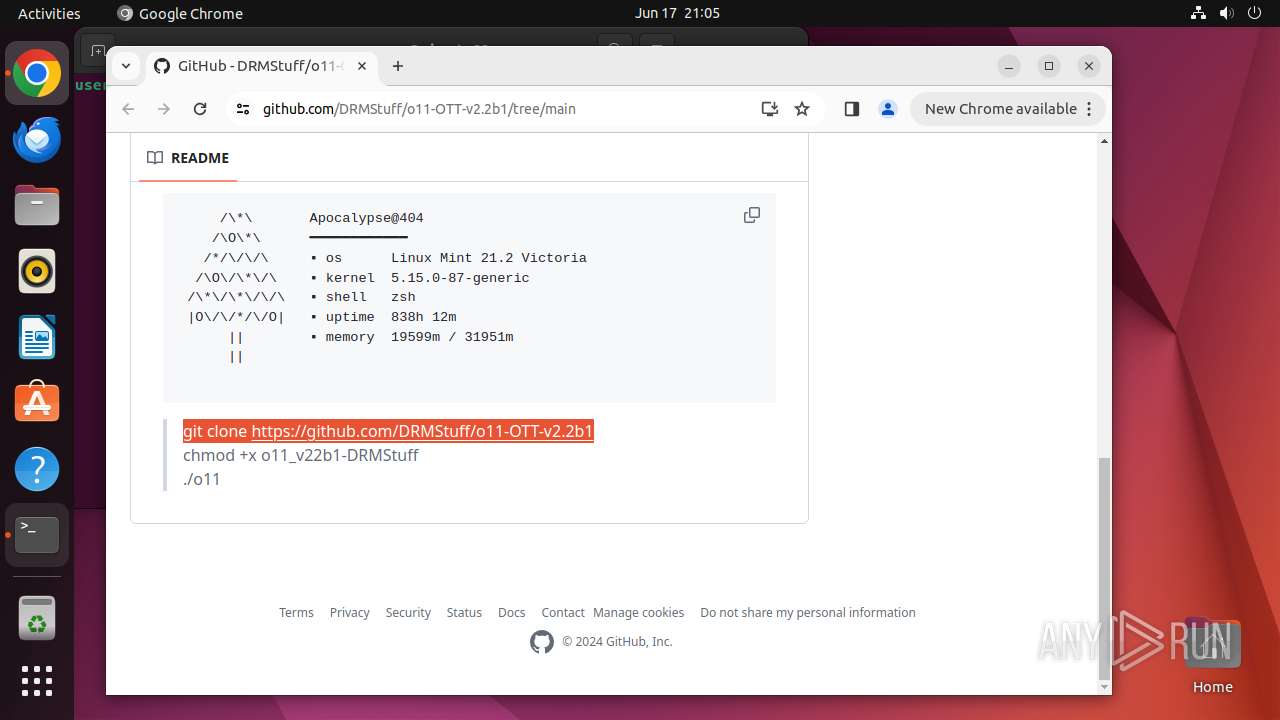Open the Help dock icon

tap(37, 469)
